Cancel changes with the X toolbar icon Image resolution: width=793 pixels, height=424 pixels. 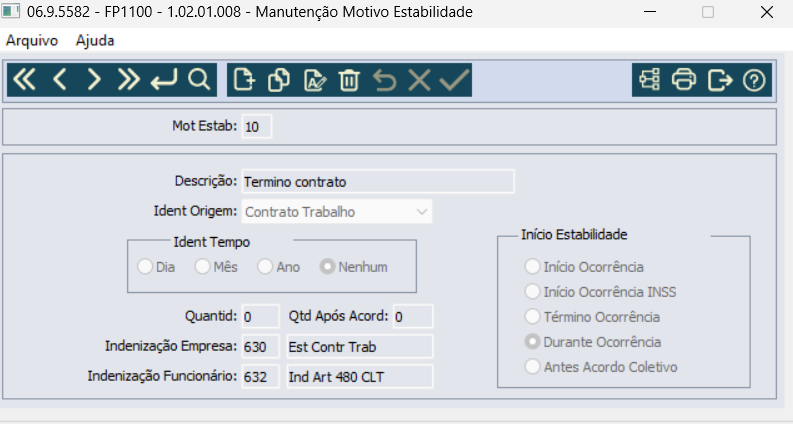click(x=419, y=80)
